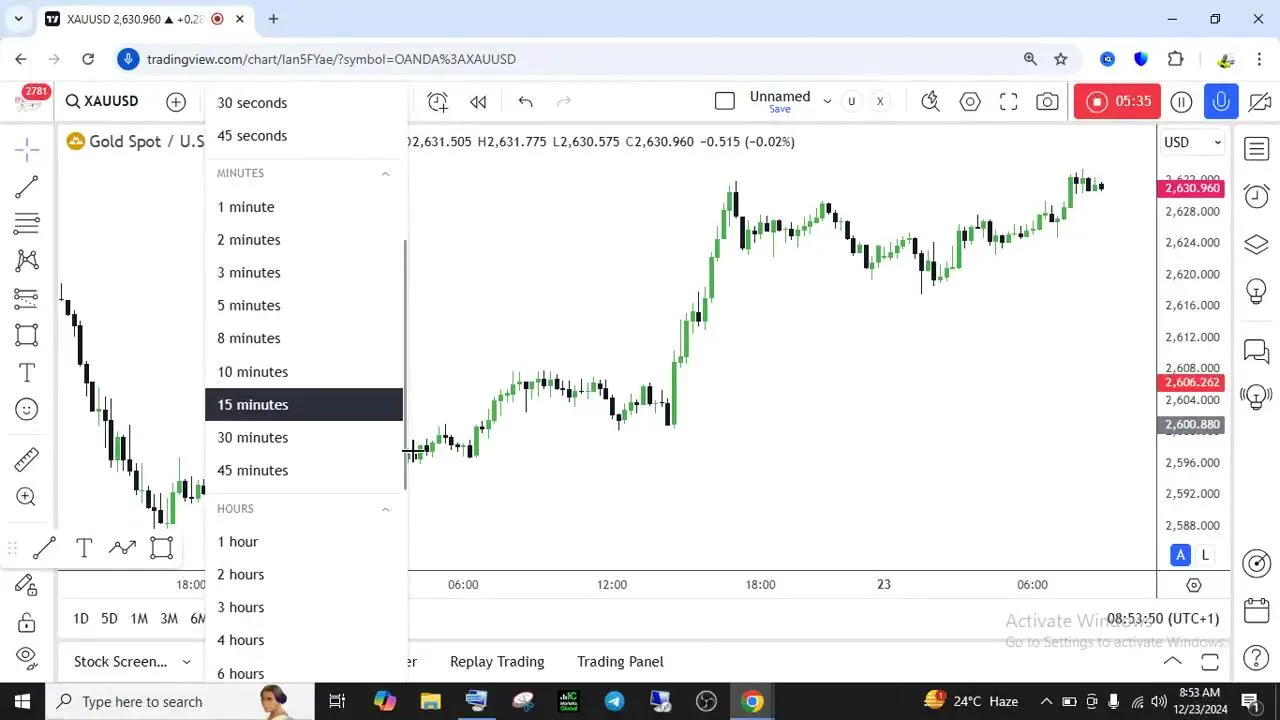Open the XAUUSD symbol search
The width and height of the screenshot is (1280, 720).
(x=102, y=101)
